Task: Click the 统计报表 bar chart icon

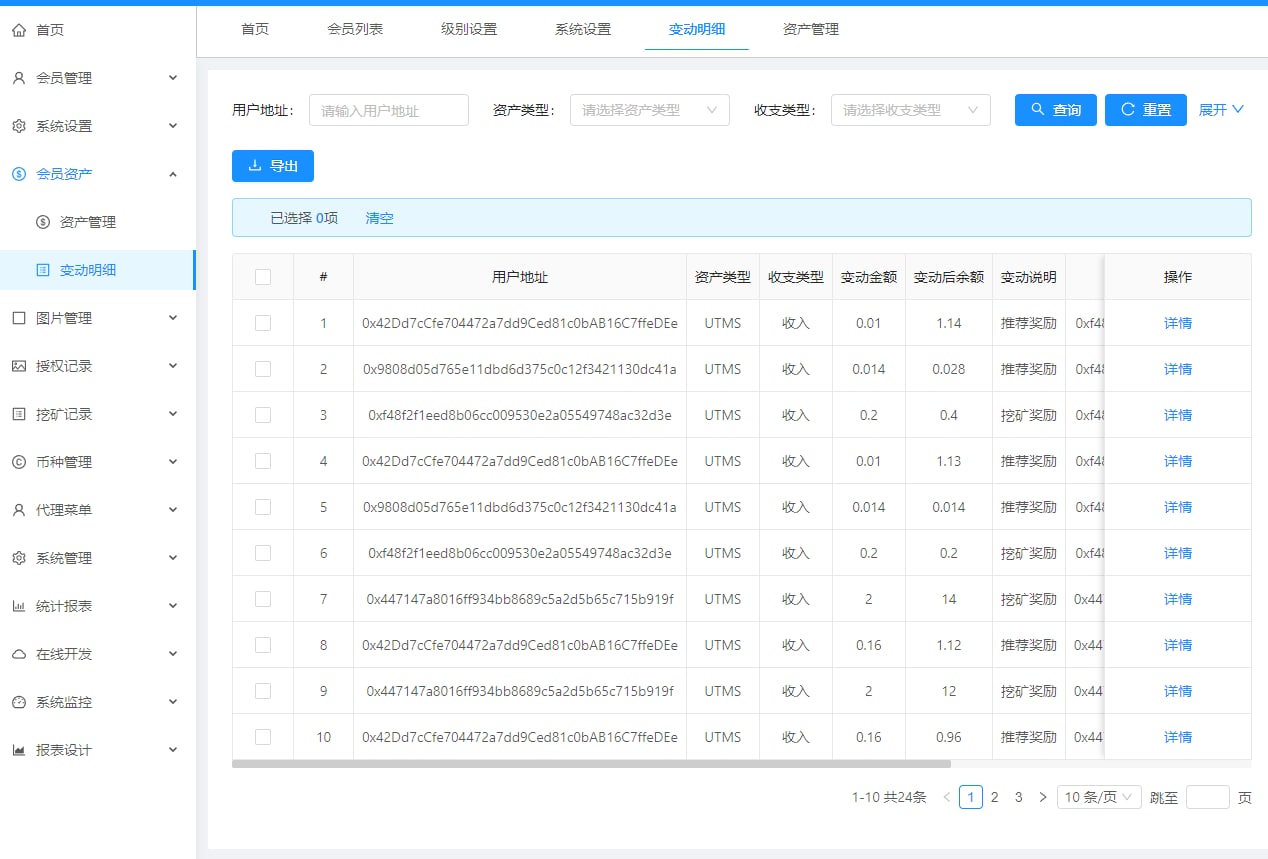Action: [x=19, y=606]
